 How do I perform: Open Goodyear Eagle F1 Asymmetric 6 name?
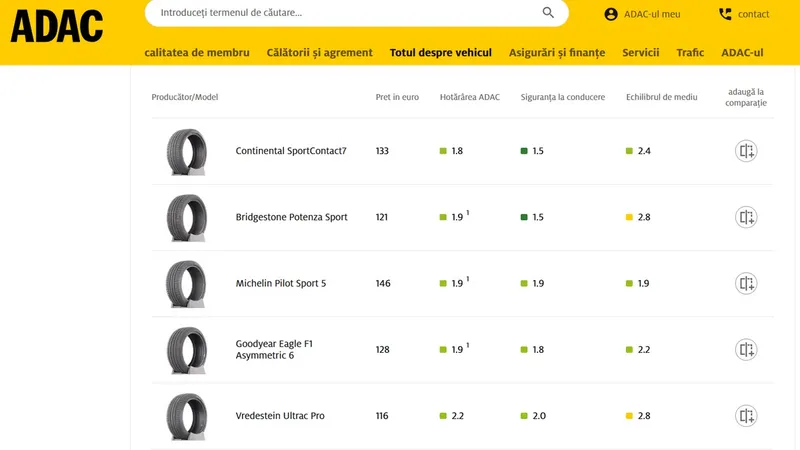click(274, 349)
